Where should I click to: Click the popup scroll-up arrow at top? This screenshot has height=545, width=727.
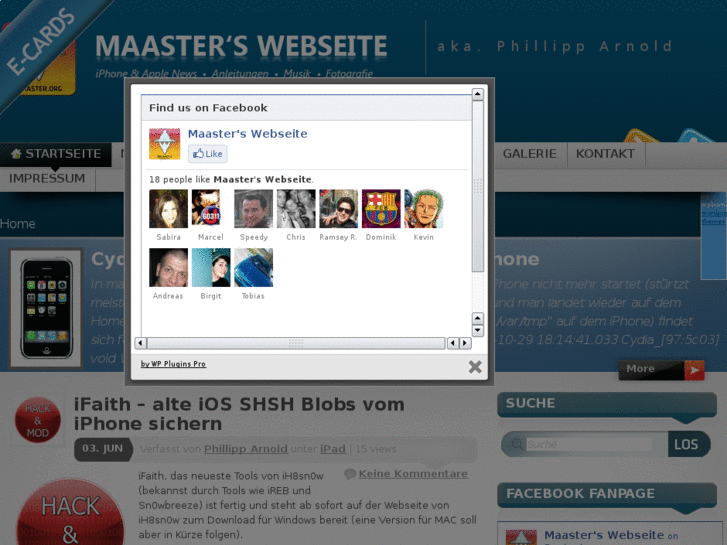pyautogui.click(x=478, y=94)
